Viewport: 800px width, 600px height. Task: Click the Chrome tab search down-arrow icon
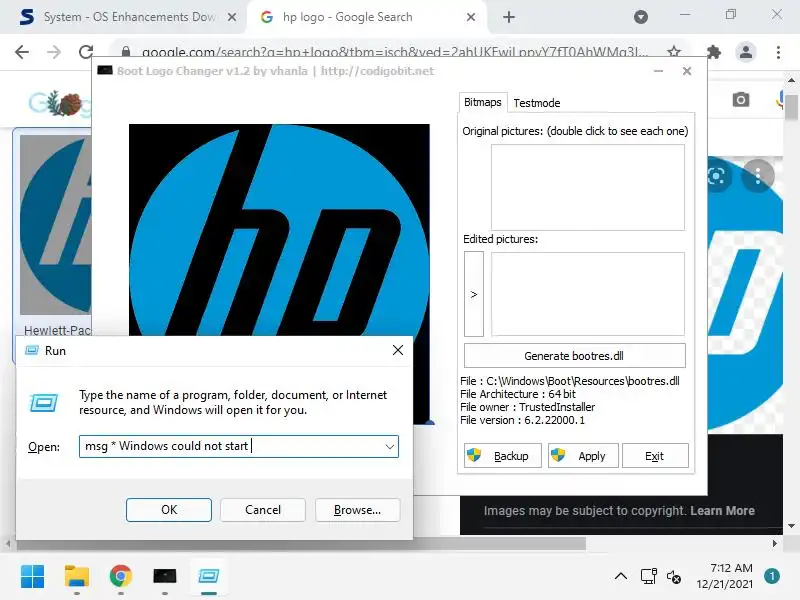(x=641, y=17)
